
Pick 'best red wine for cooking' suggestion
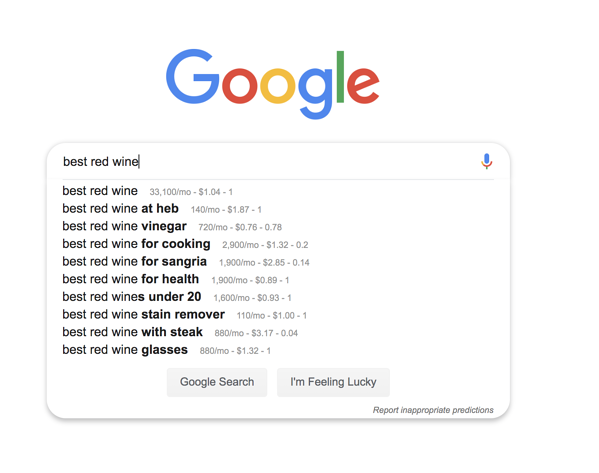136,244
